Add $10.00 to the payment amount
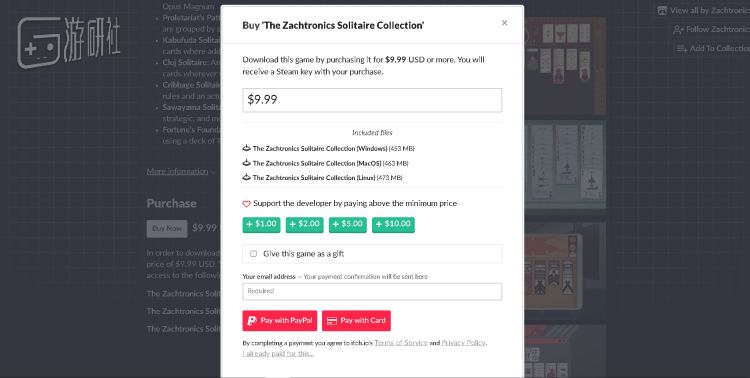750x378 pixels. [393, 224]
